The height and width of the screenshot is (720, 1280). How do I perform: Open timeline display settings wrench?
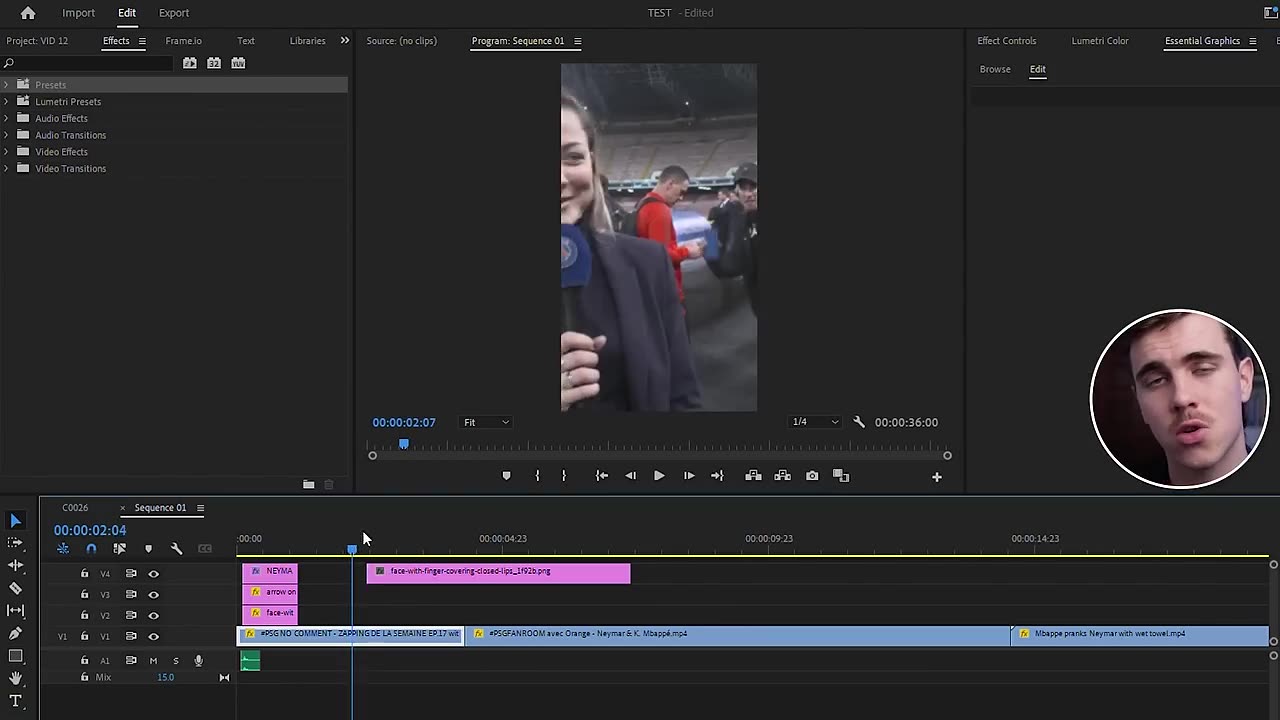click(176, 548)
